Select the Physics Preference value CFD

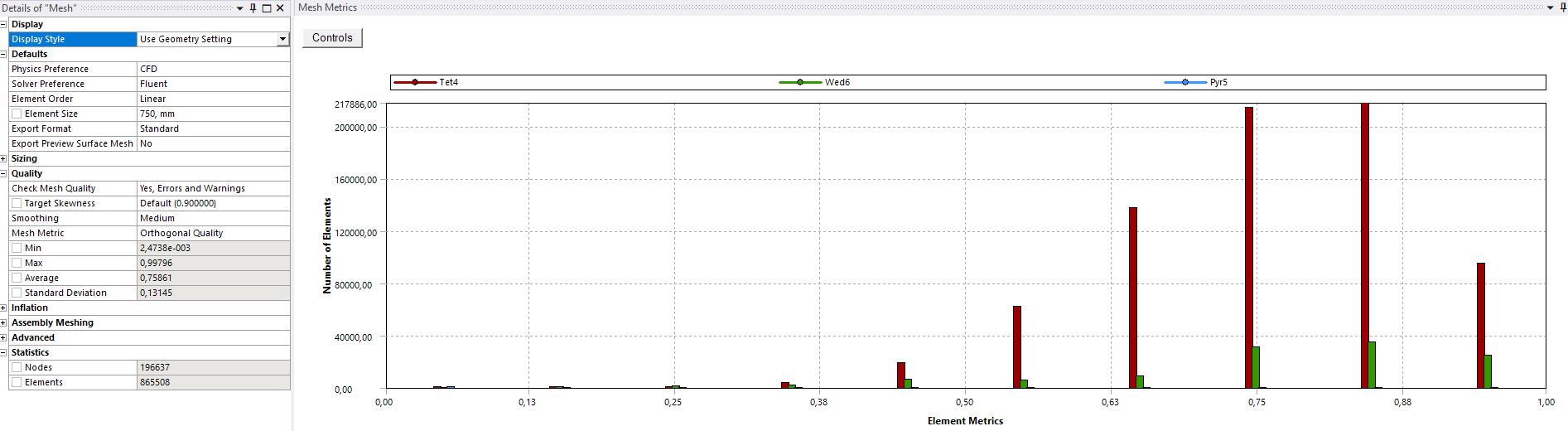[x=213, y=69]
